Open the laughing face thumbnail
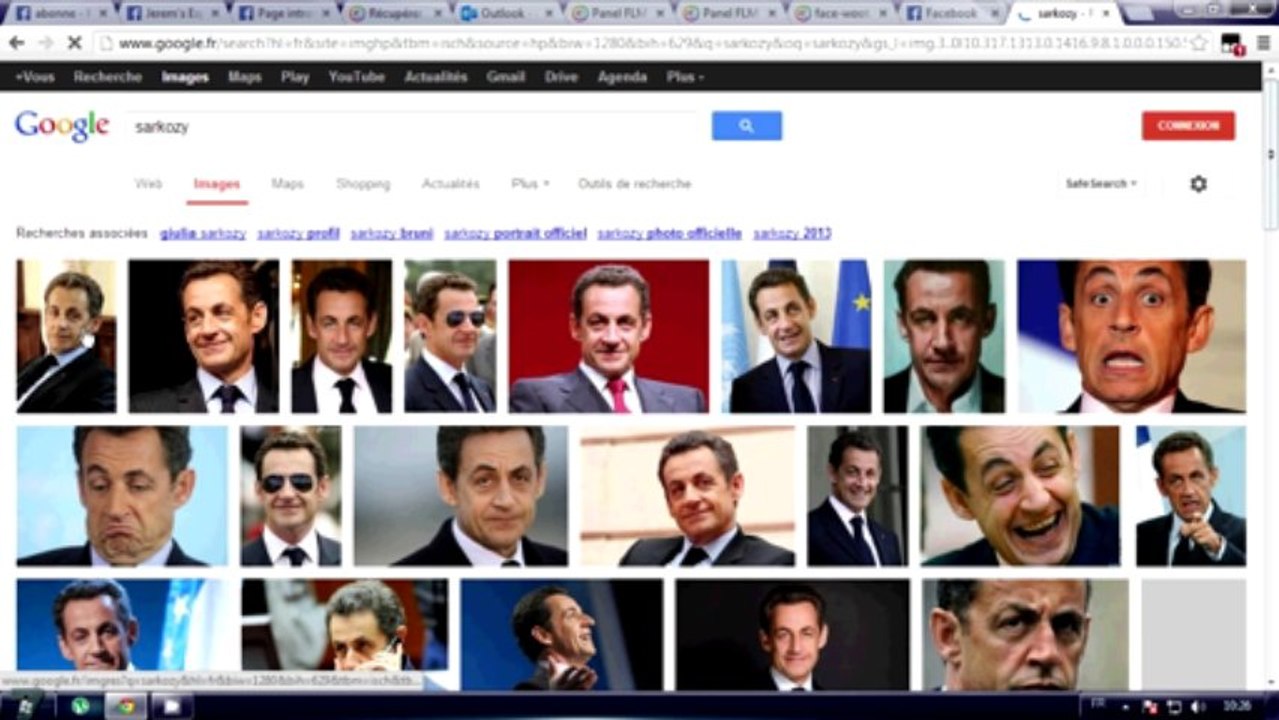The width and height of the screenshot is (1279, 720). coord(1021,496)
